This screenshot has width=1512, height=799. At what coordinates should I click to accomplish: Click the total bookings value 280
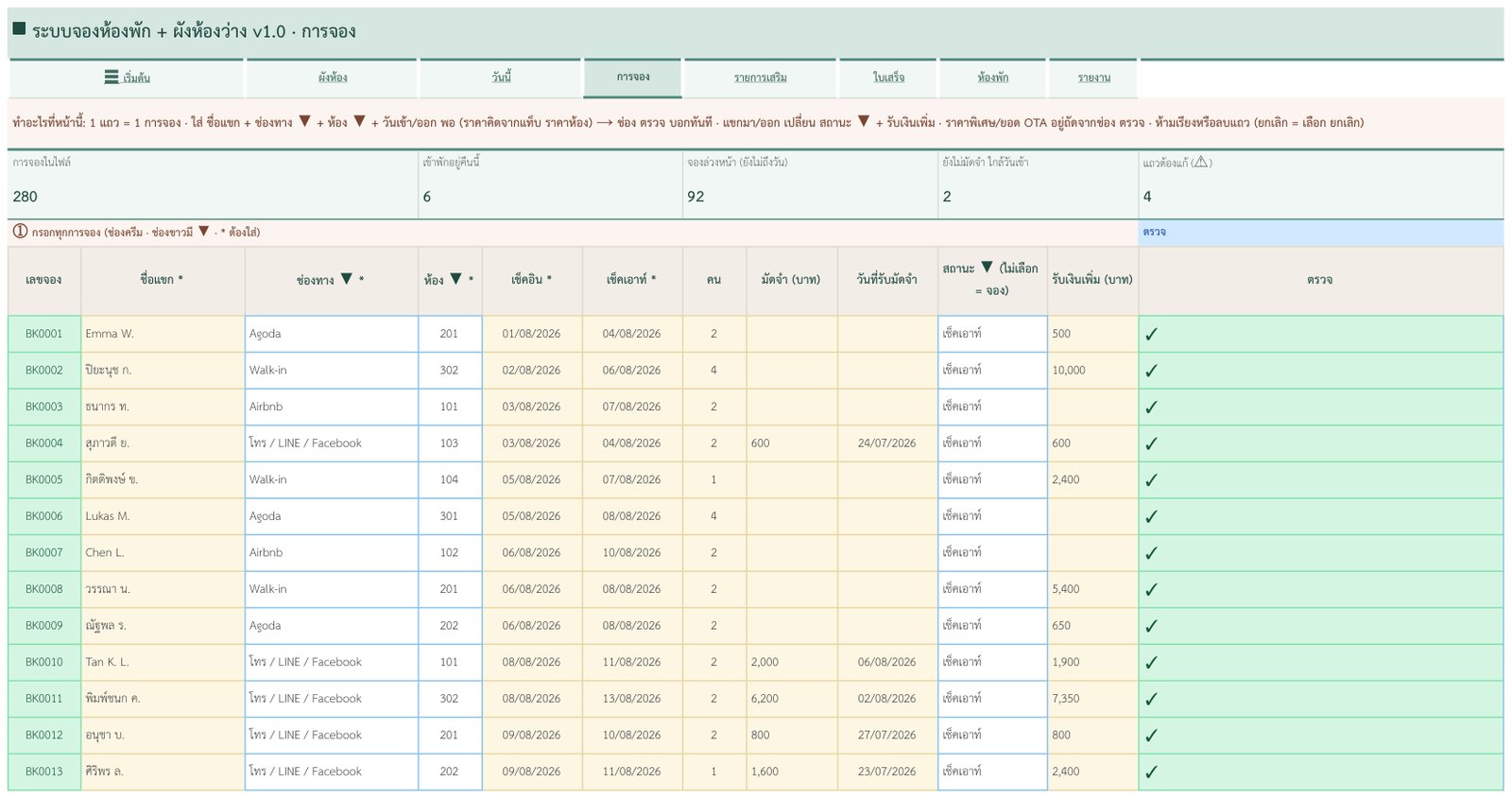[x=26, y=197]
